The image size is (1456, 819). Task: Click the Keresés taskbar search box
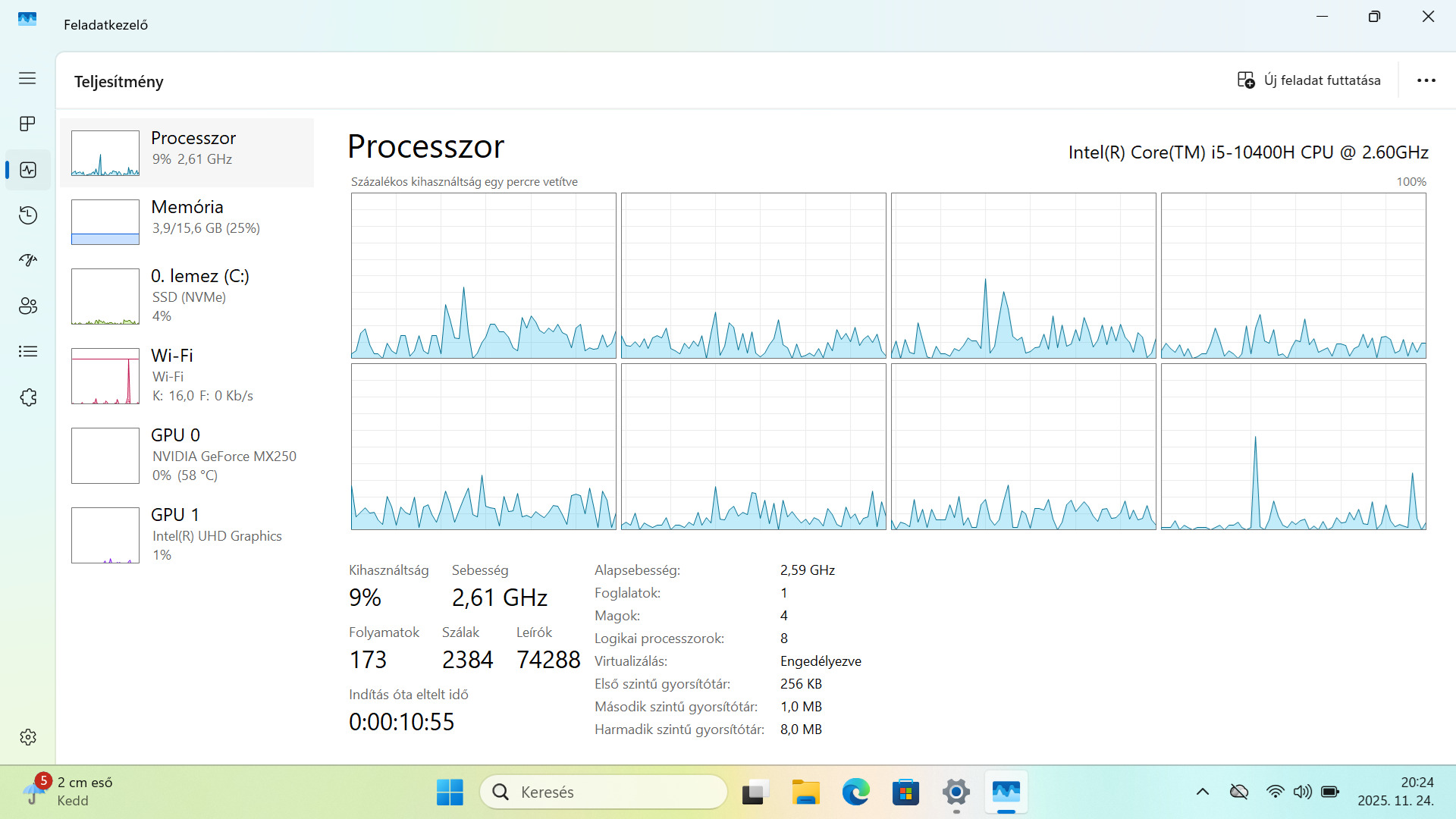click(604, 792)
